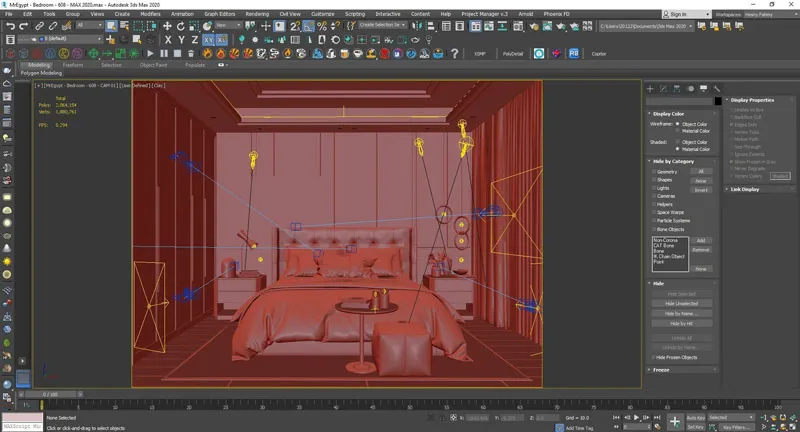Select the Move transform tool
The image size is (800, 432).
167,26
